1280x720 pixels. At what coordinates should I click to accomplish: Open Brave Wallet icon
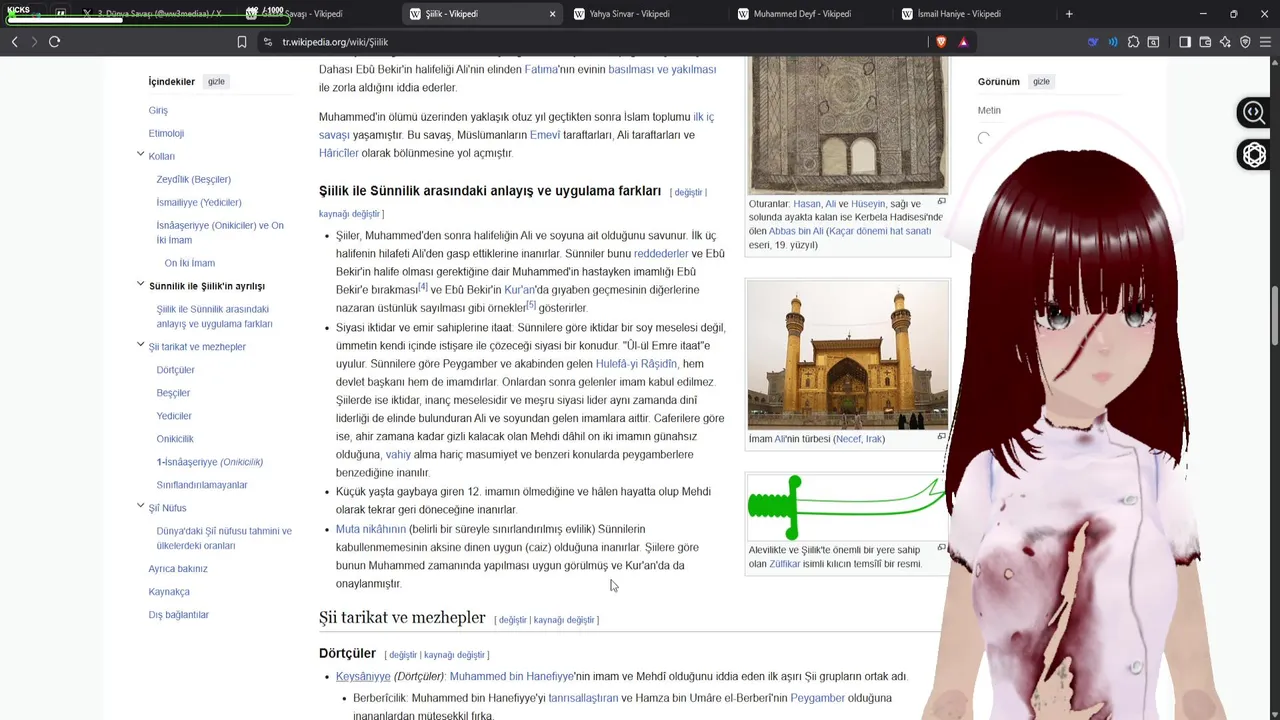tap(1205, 42)
